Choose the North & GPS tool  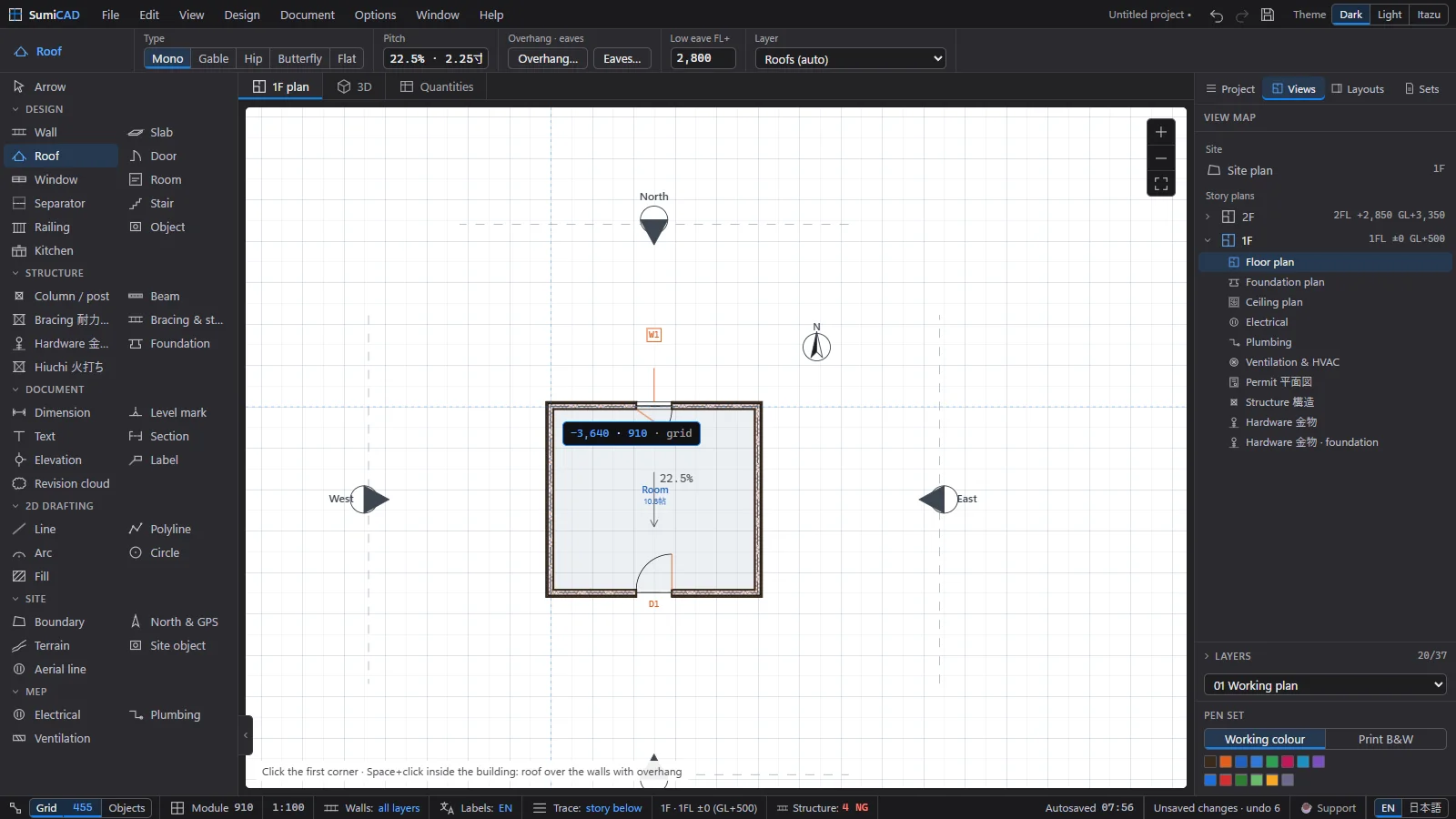click(176, 622)
